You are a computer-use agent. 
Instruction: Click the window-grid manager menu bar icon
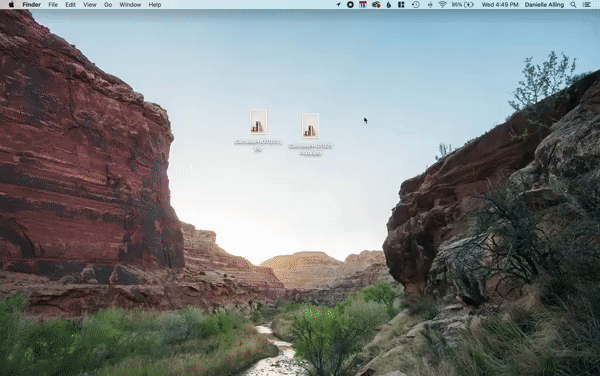[x=401, y=5]
